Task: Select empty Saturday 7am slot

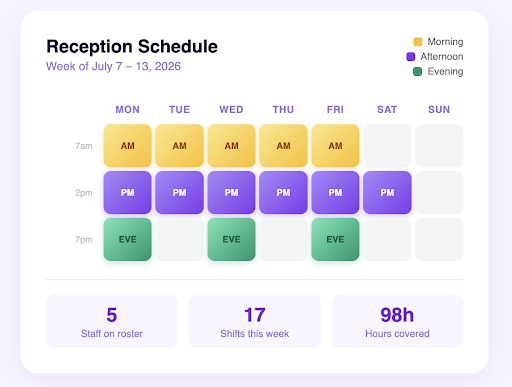Action: 387,146
